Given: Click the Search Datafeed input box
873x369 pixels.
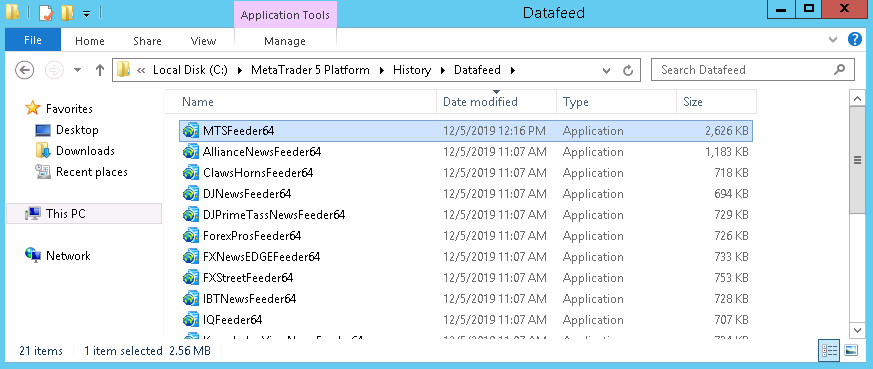Looking at the screenshot, I should (x=744, y=70).
